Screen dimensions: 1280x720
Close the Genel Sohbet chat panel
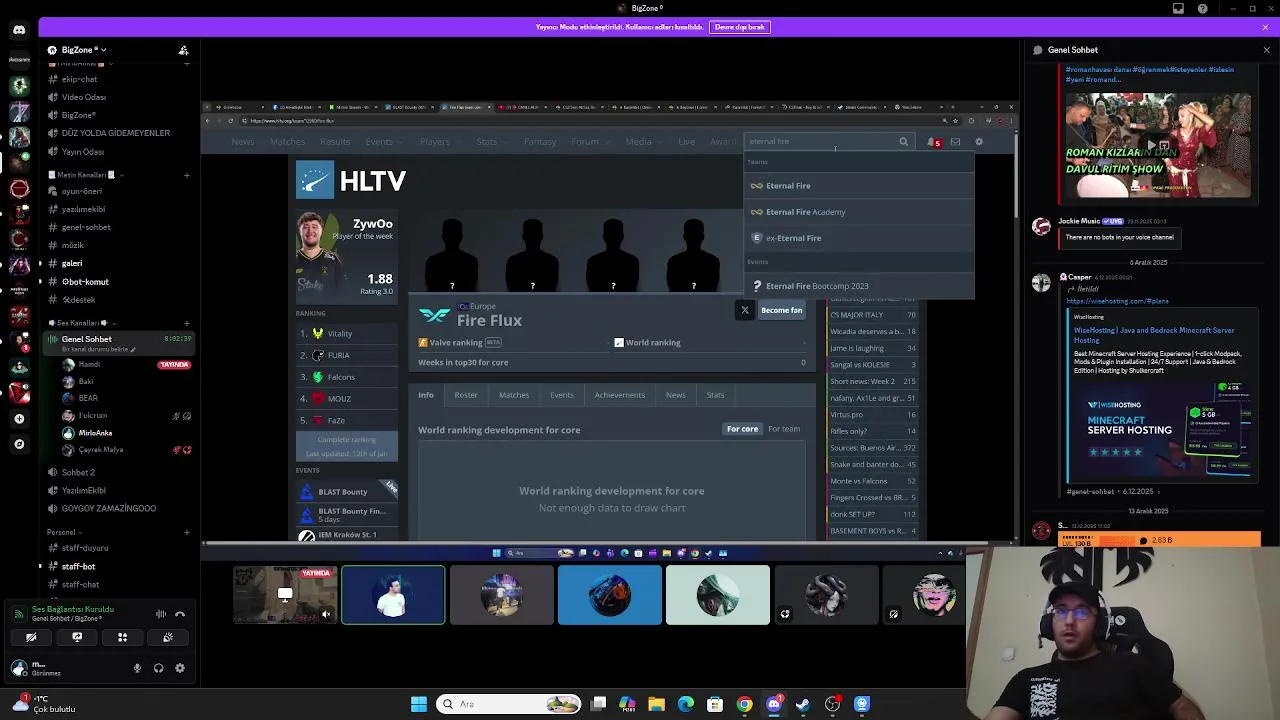1266,50
